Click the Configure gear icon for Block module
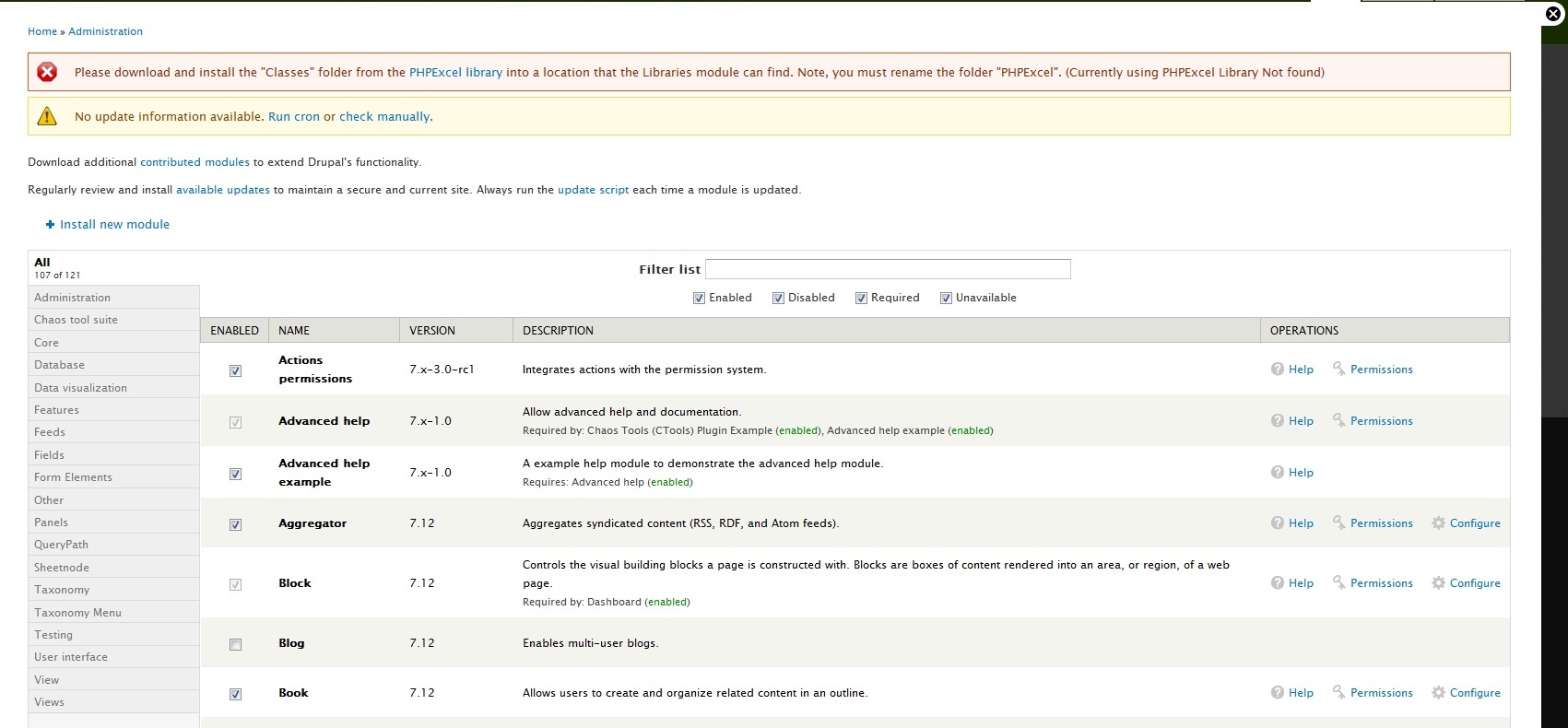 1438,583
